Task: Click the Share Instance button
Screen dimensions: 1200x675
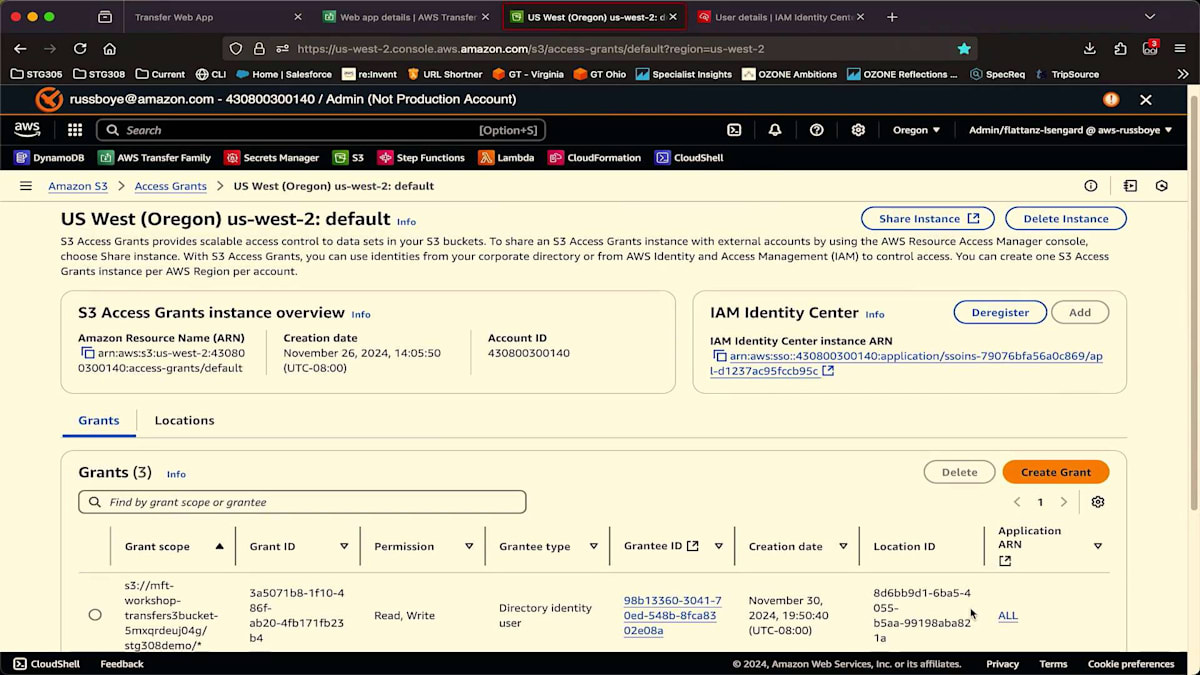Action: pyautogui.click(x=928, y=219)
